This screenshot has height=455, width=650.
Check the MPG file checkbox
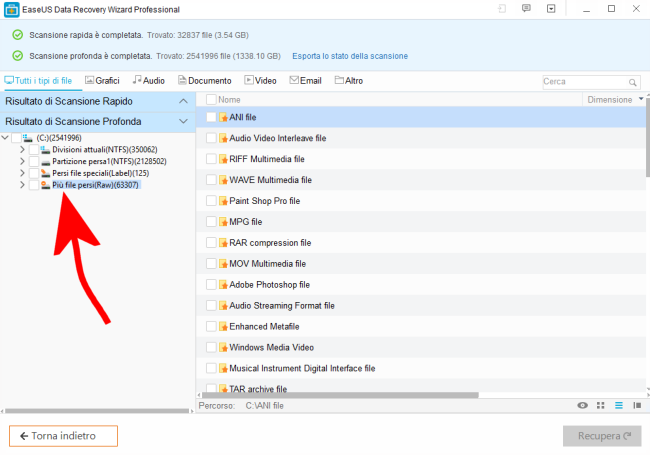[211, 222]
